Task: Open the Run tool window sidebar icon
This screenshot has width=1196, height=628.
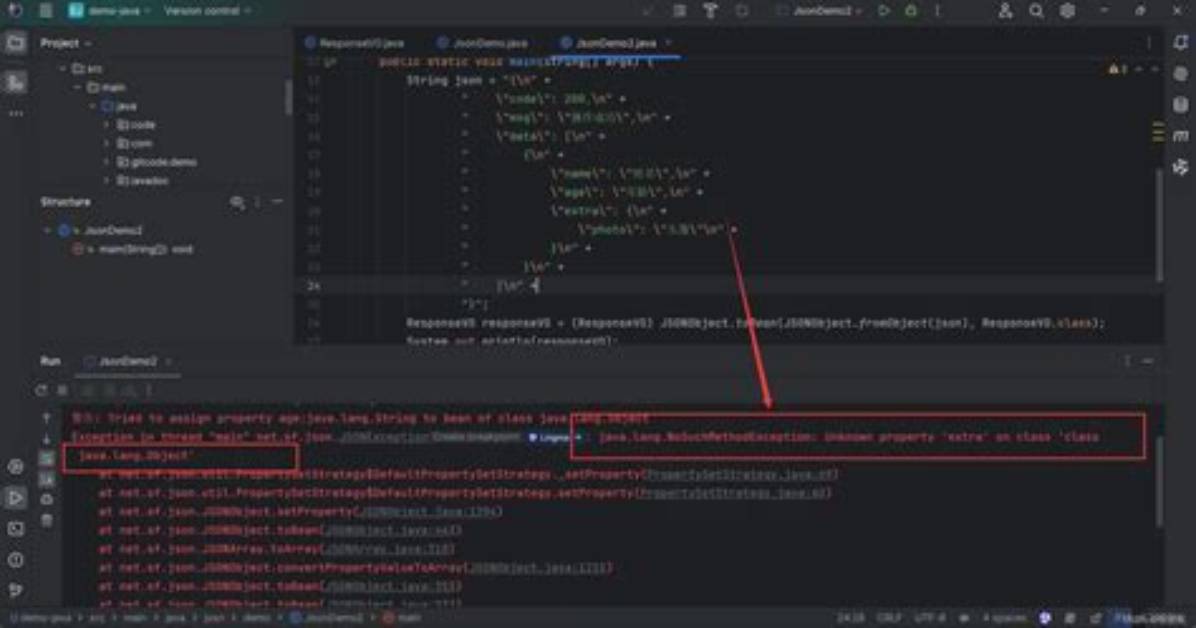Action: [x=15, y=498]
